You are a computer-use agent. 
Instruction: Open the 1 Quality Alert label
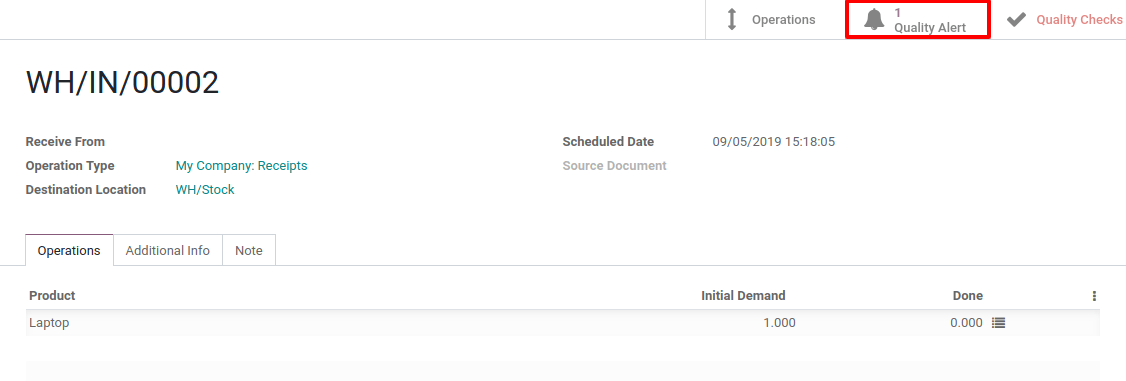(x=930, y=20)
